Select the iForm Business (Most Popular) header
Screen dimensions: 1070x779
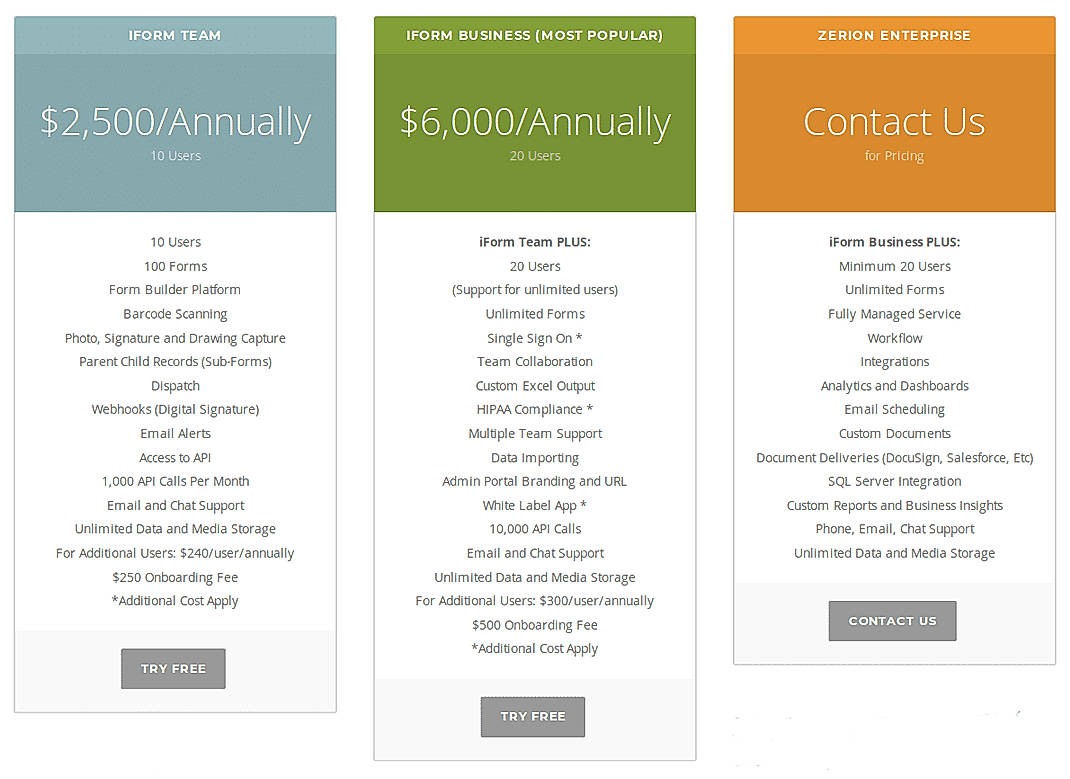pos(534,35)
